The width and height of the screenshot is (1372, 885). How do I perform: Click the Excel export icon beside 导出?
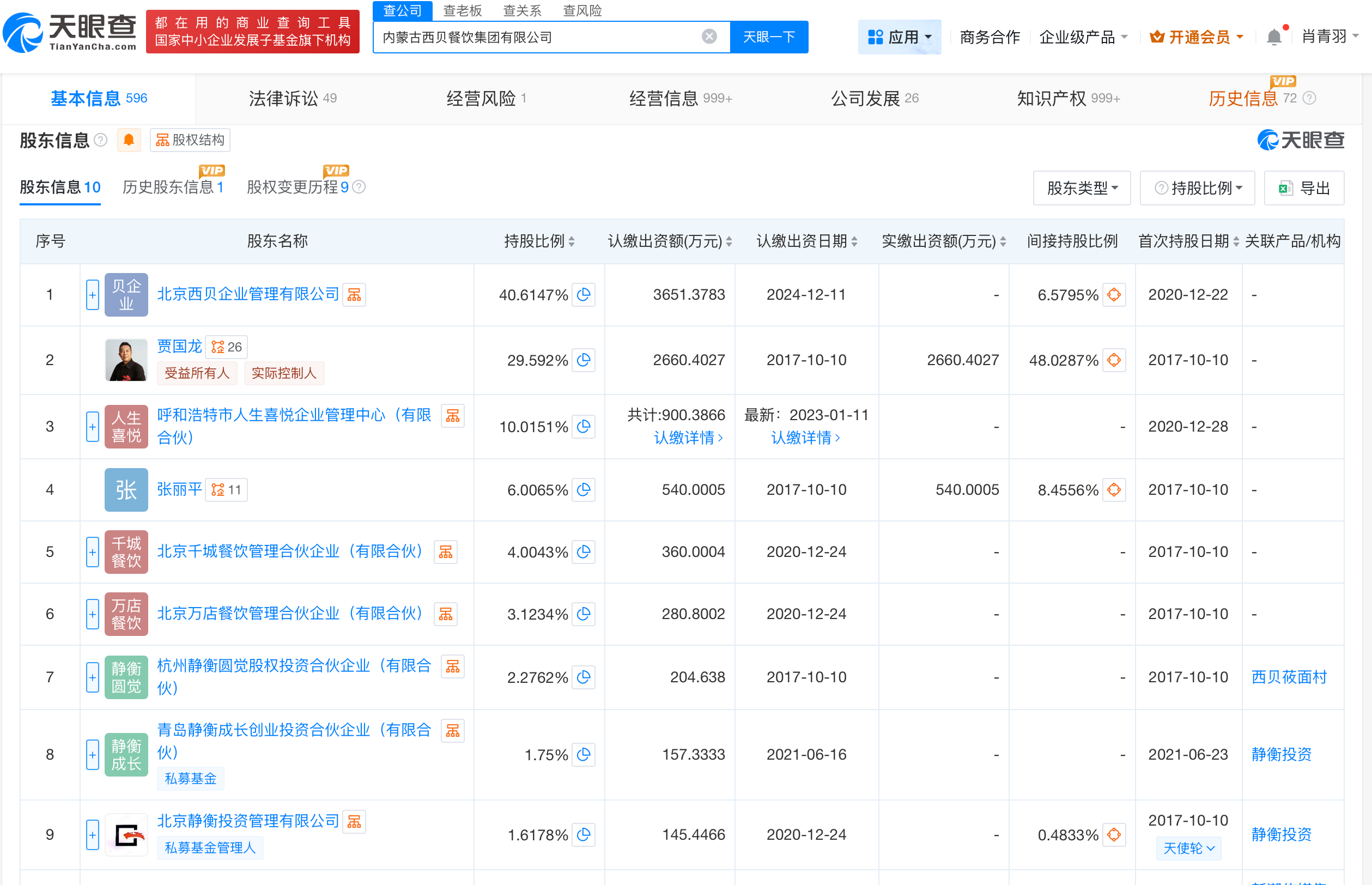pyautogui.click(x=1287, y=188)
